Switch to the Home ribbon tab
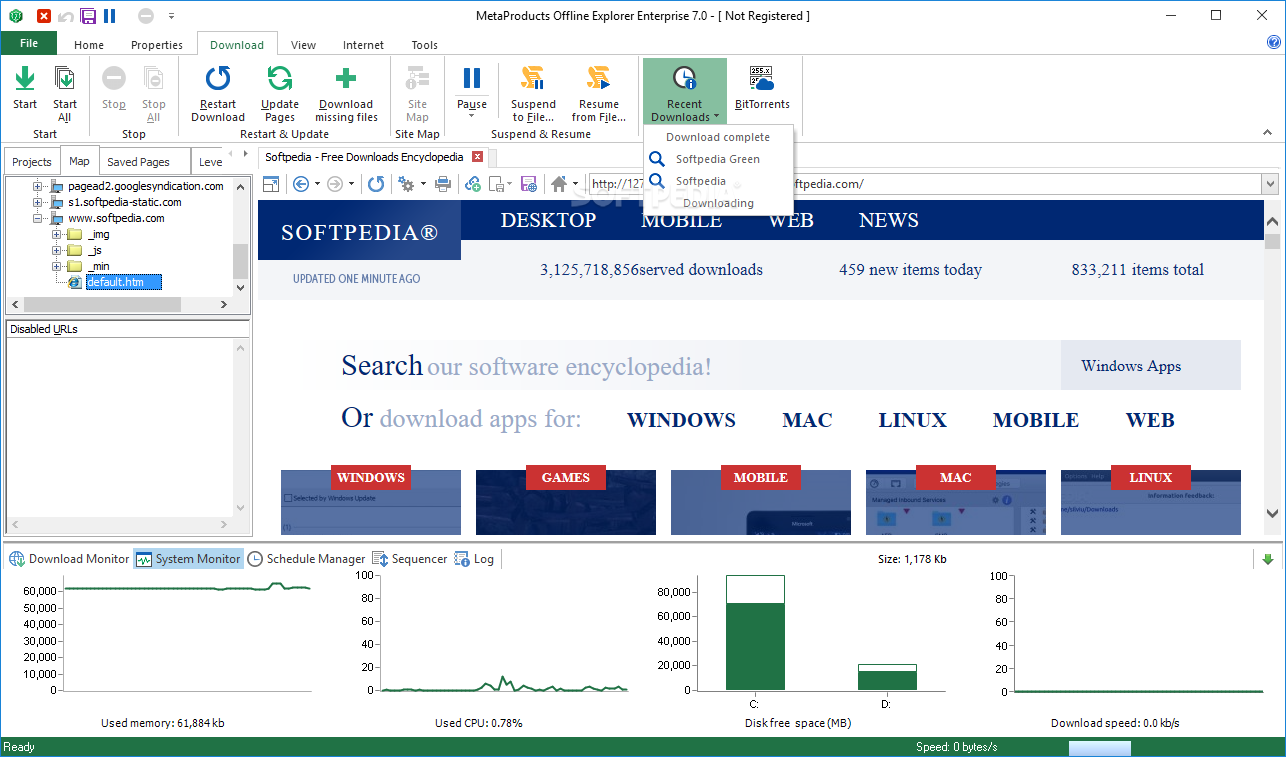The height and width of the screenshot is (757, 1286). point(89,45)
